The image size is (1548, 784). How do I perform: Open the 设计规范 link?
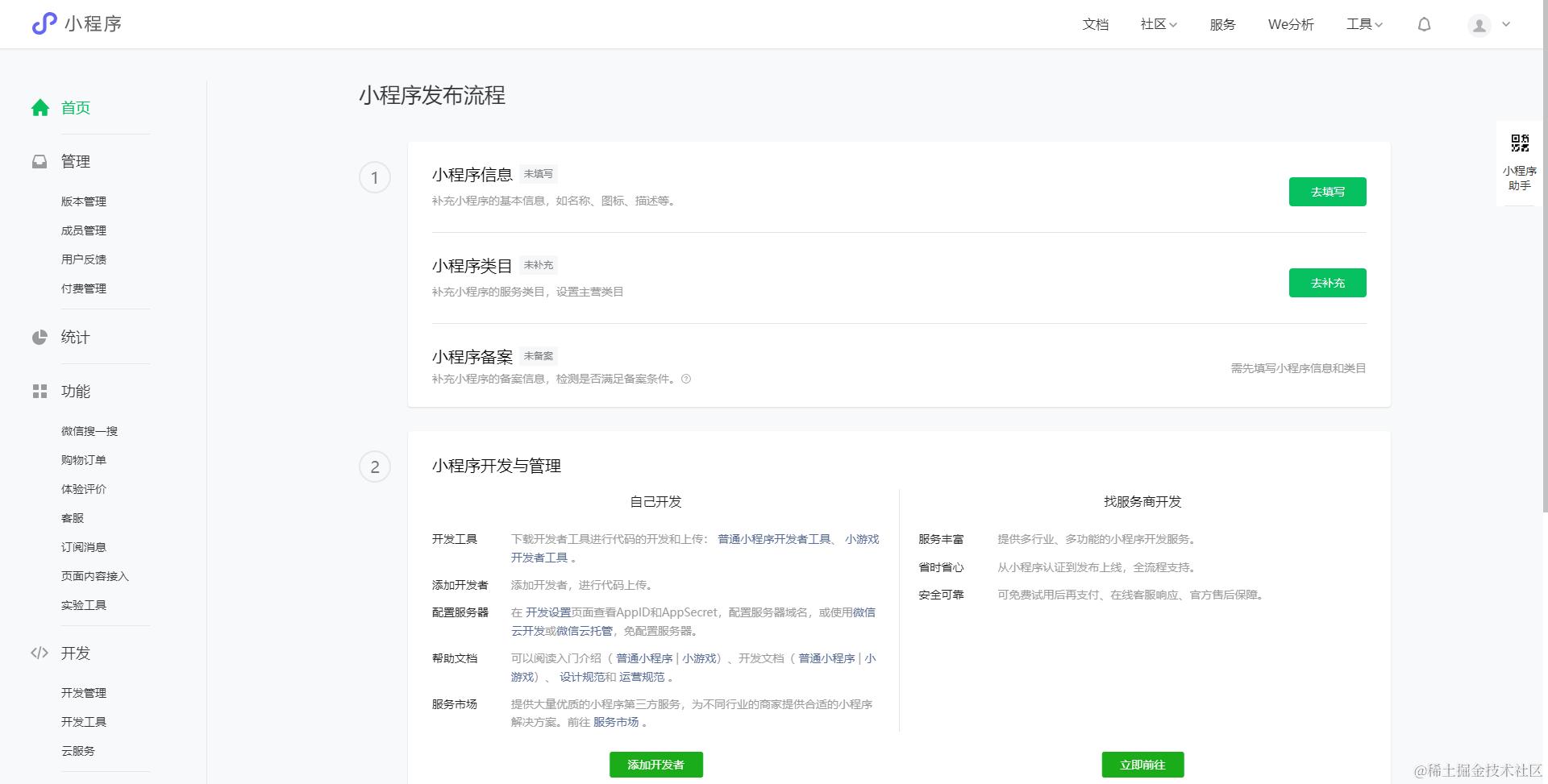(x=582, y=677)
